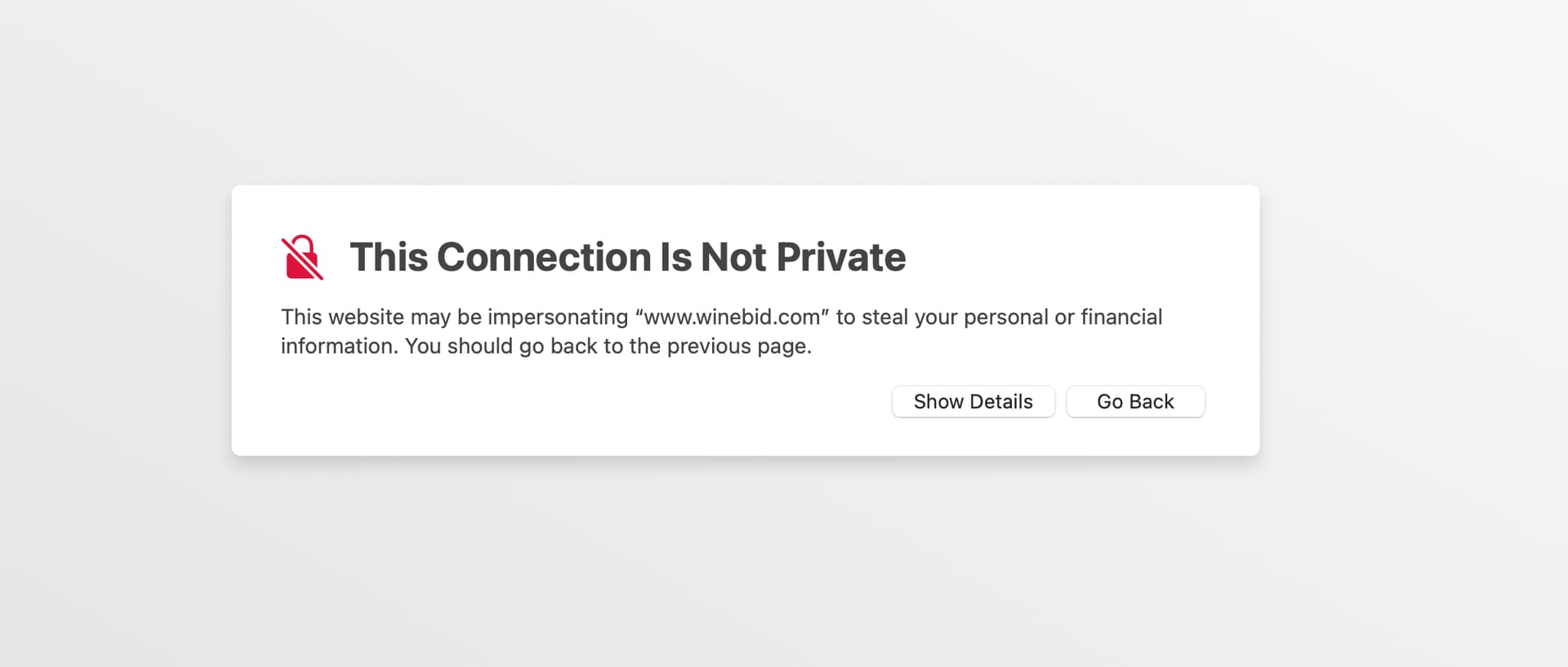
Task: Click the word "impersonating" in warning text
Action: point(558,317)
